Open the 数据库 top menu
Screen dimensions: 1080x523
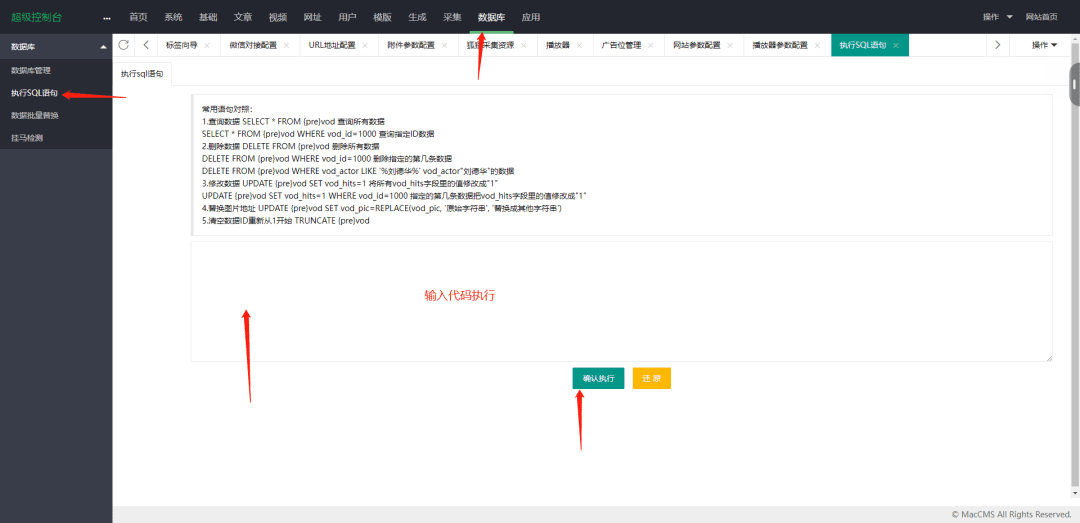click(x=491, y=17)
